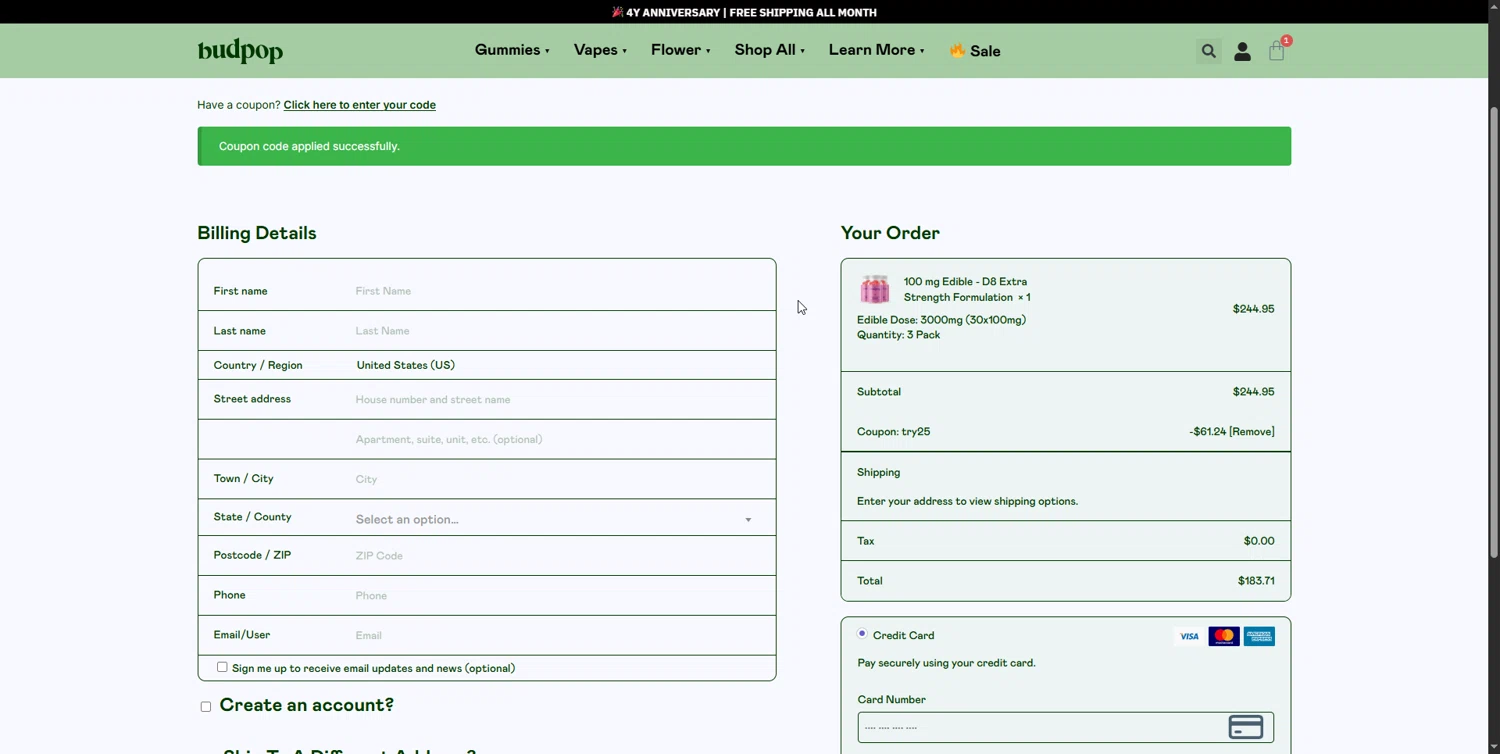
Task: Click here to enter your code link
Action: point(360,105)
